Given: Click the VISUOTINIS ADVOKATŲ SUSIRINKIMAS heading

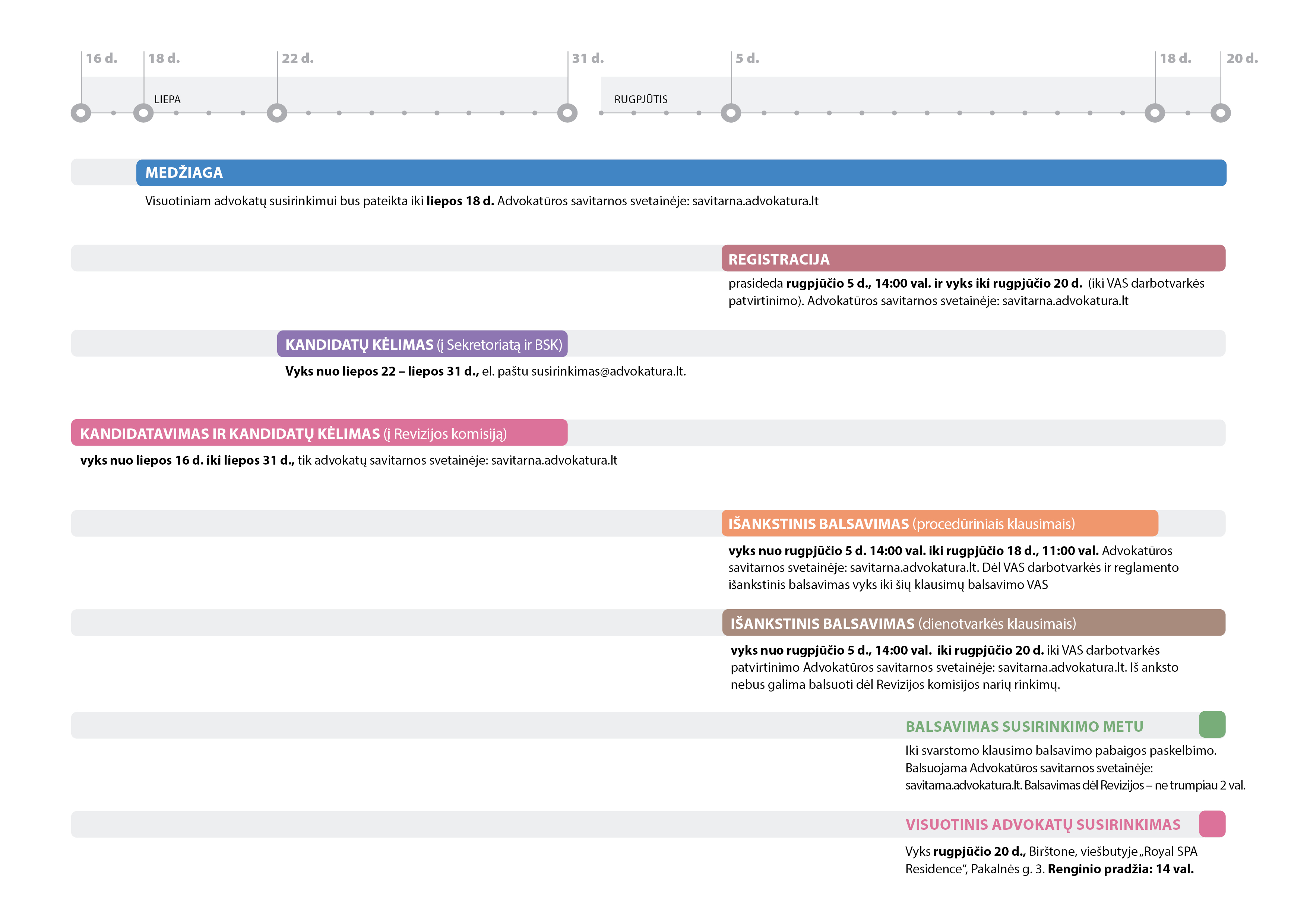Looking at the screenshot, I should point(1043,825).
